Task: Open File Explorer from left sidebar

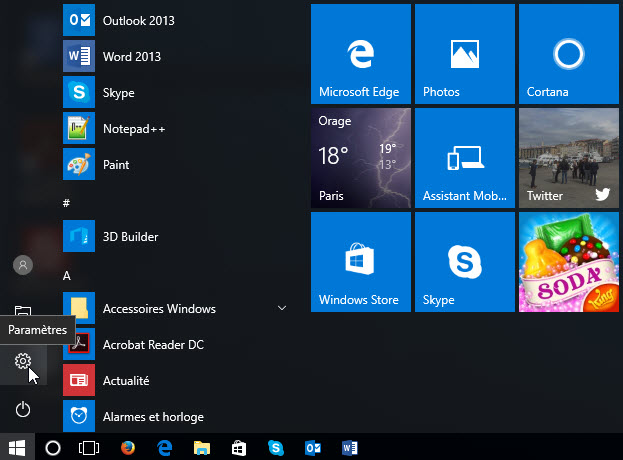Action: pyautogui.click(x=23, y=311)
